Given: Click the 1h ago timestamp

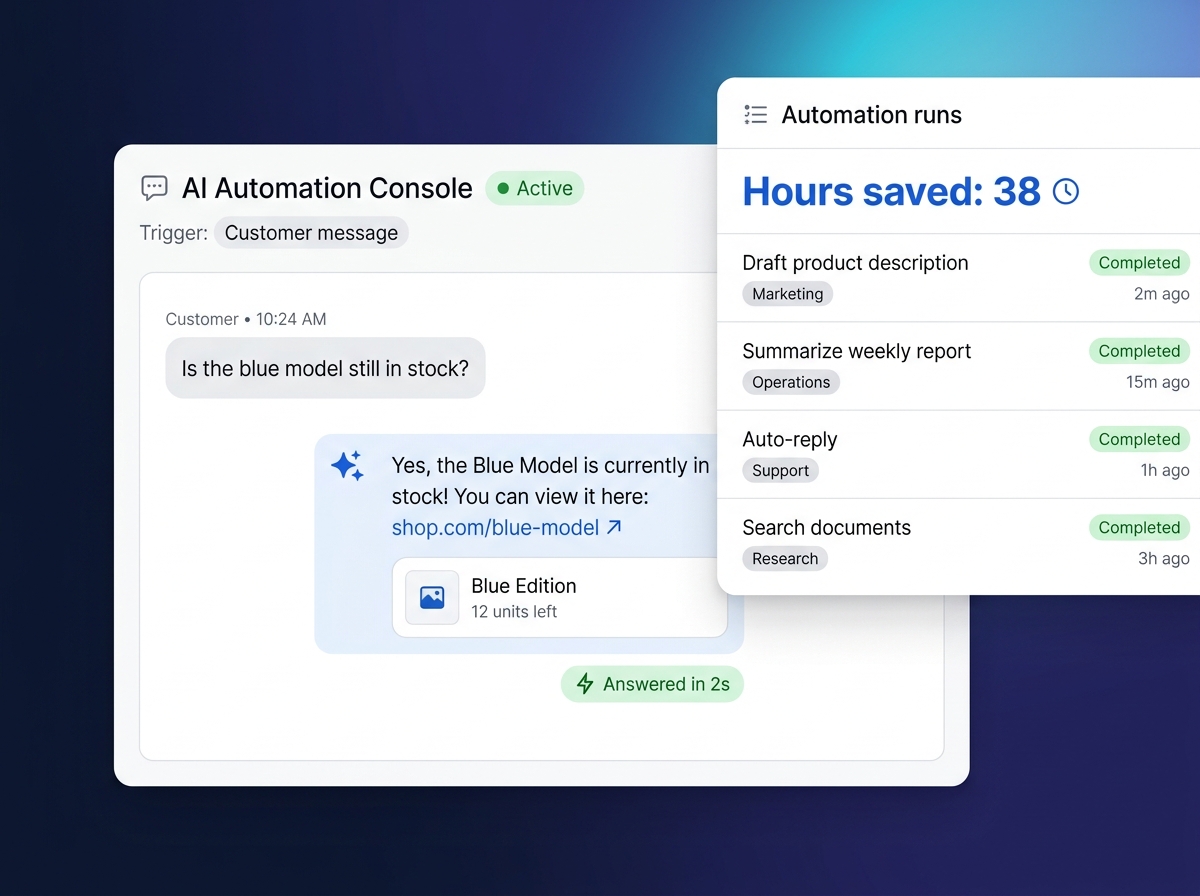Looking at the screenshot, I should tap(1165, 470).
